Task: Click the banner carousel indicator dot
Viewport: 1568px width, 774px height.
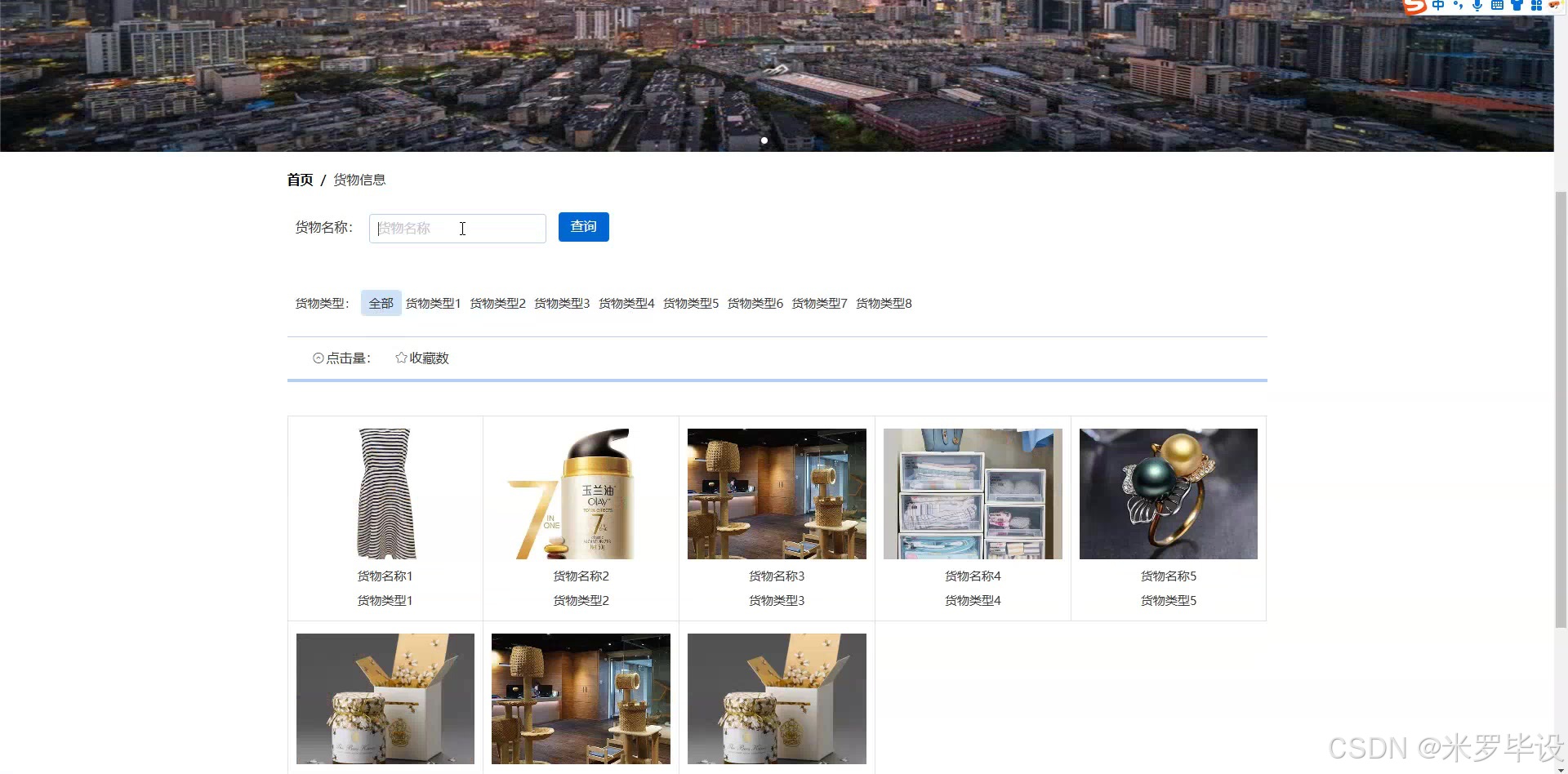Action: [764, 140]
